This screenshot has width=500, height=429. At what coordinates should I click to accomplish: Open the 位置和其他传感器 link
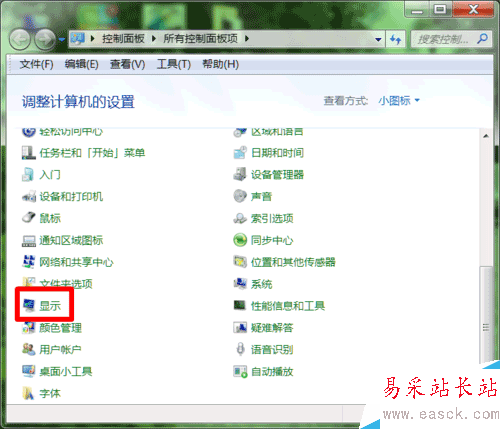[293, 262]
